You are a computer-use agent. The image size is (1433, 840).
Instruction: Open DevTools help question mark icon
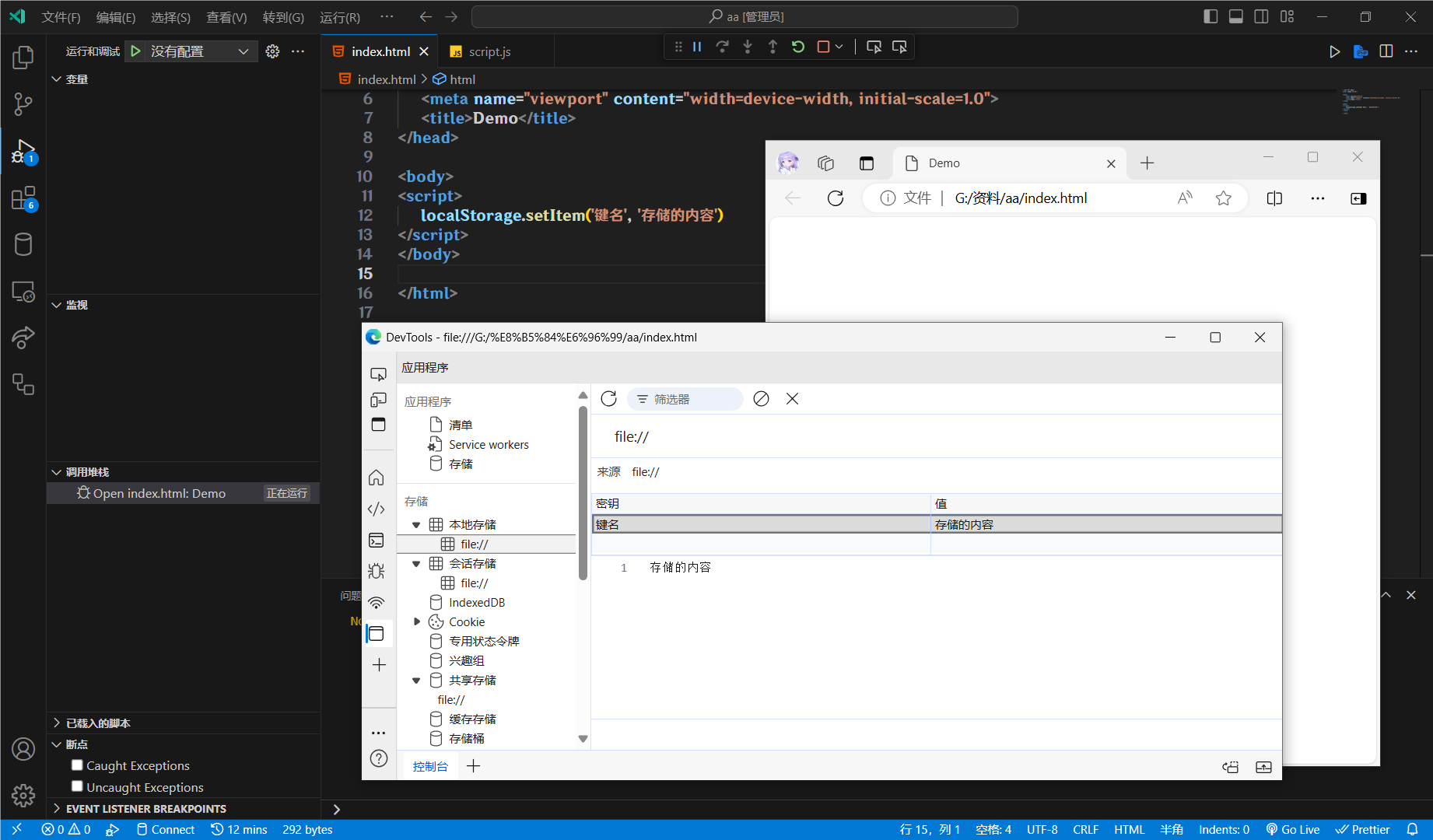379,758
